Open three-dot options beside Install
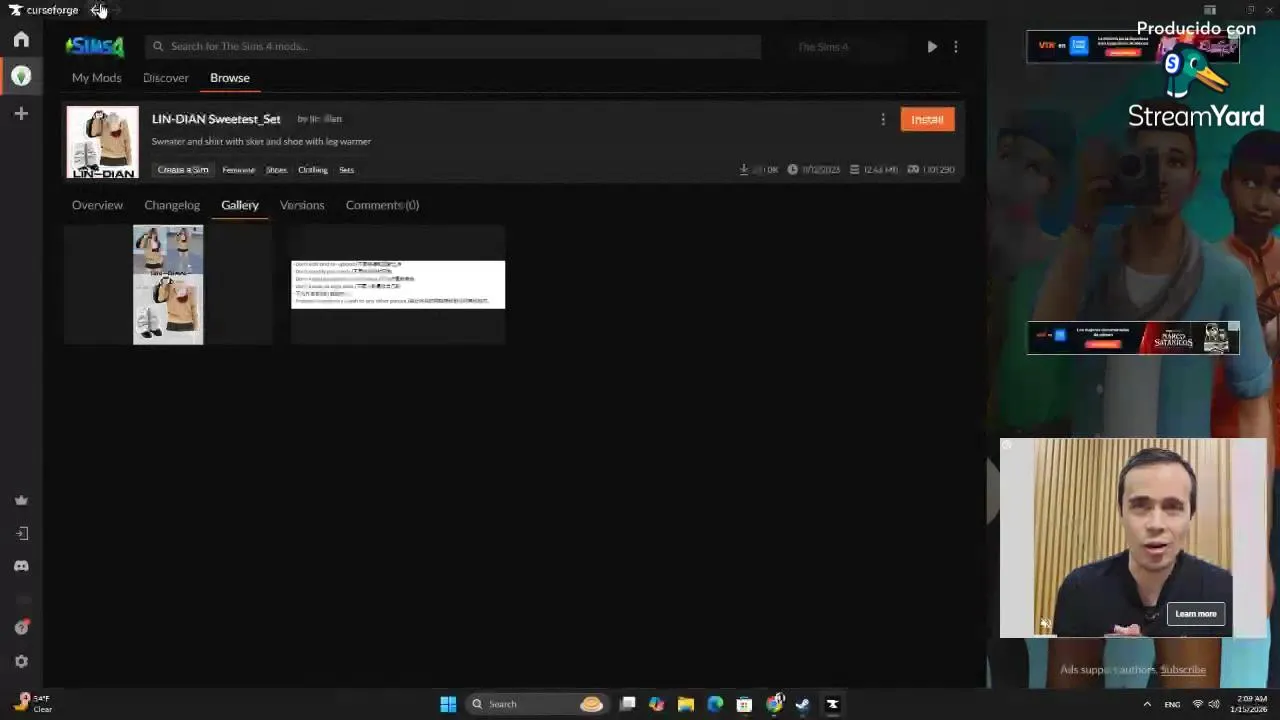The height and width of the screenshot is (720, 1280). pos(883,119)
